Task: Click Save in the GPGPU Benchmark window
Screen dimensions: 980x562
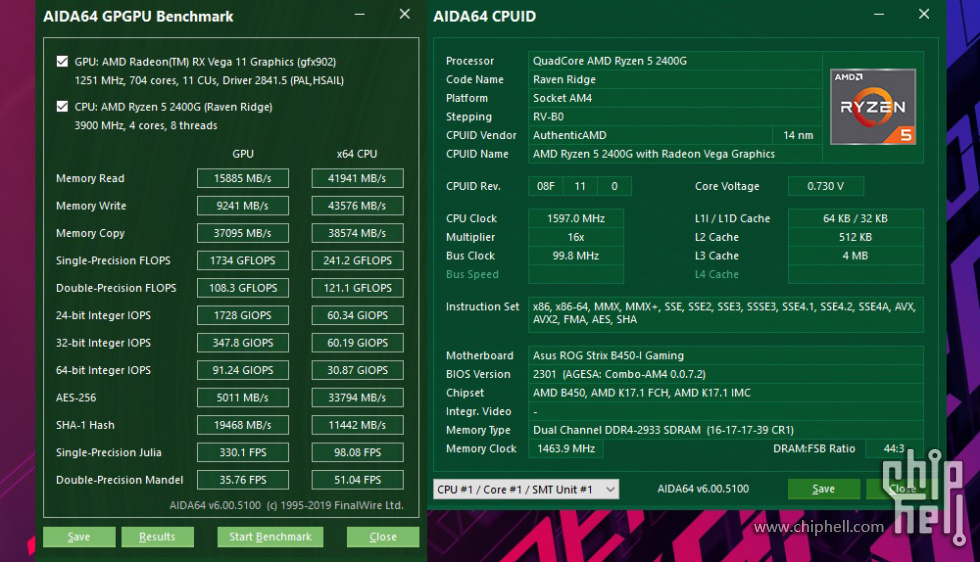Action: pyautogui.click(x=79, y=536)
